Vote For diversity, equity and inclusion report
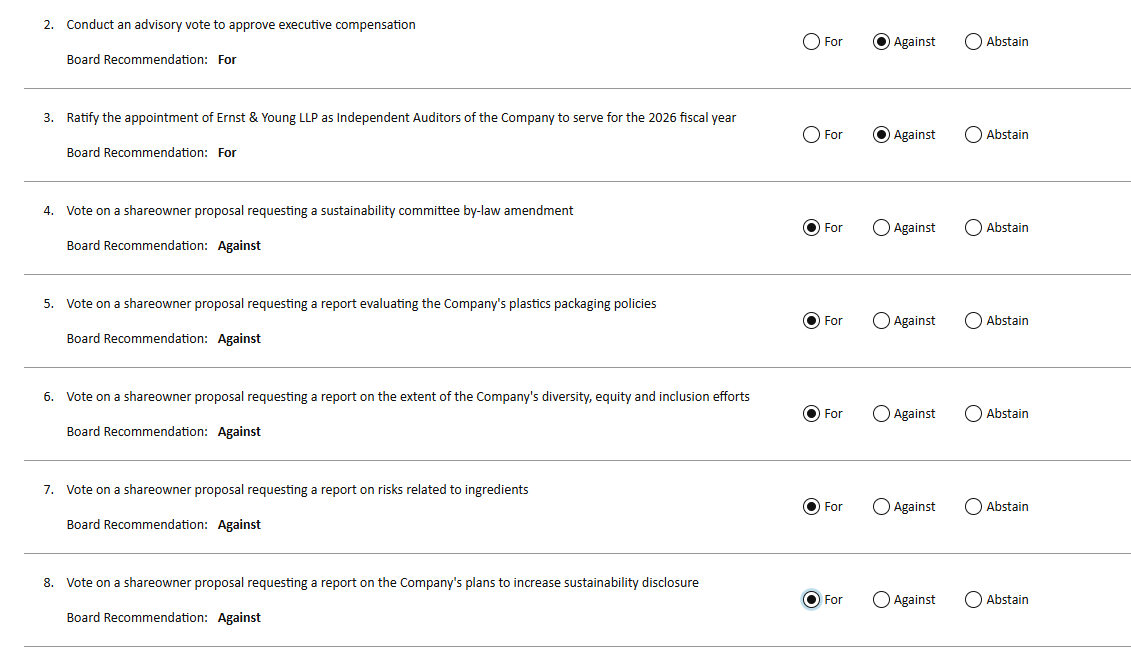Viewport: 1131px width, 657px height. click(812, 414)
